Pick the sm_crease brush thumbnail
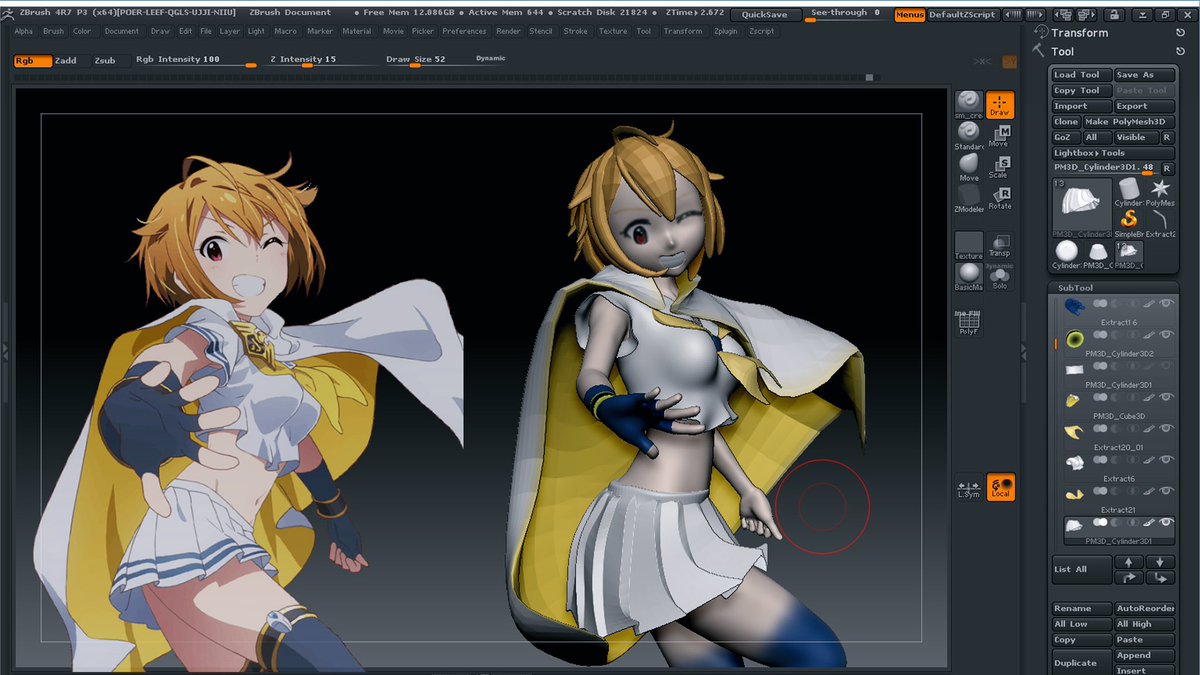1200x675 pixels. [x=969, y=105]
